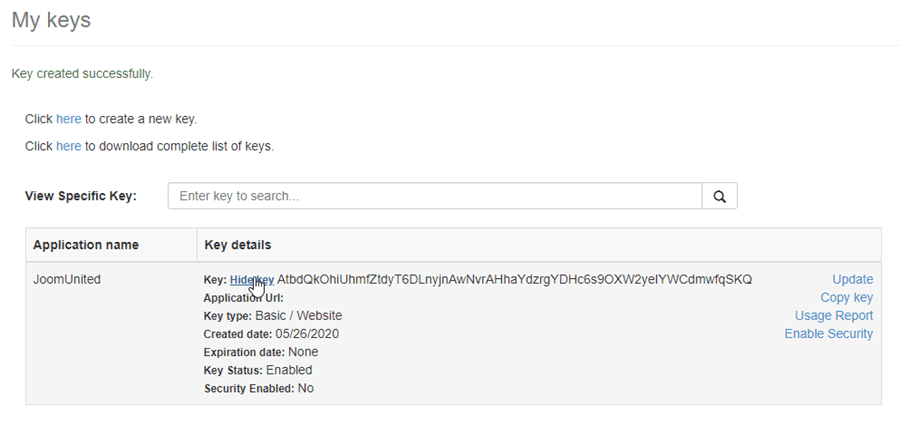
Task: Click the magnifier search button
Action: [x=719, y=196]
